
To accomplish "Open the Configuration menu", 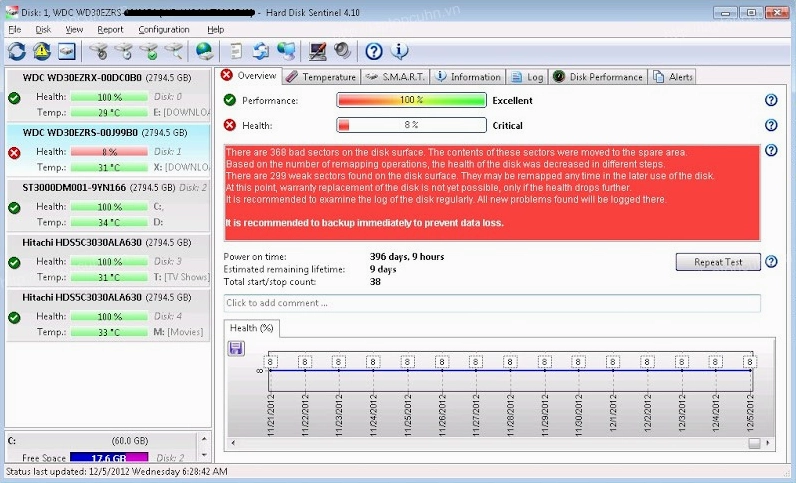I will pyautogui.click(x=164, y=29).
